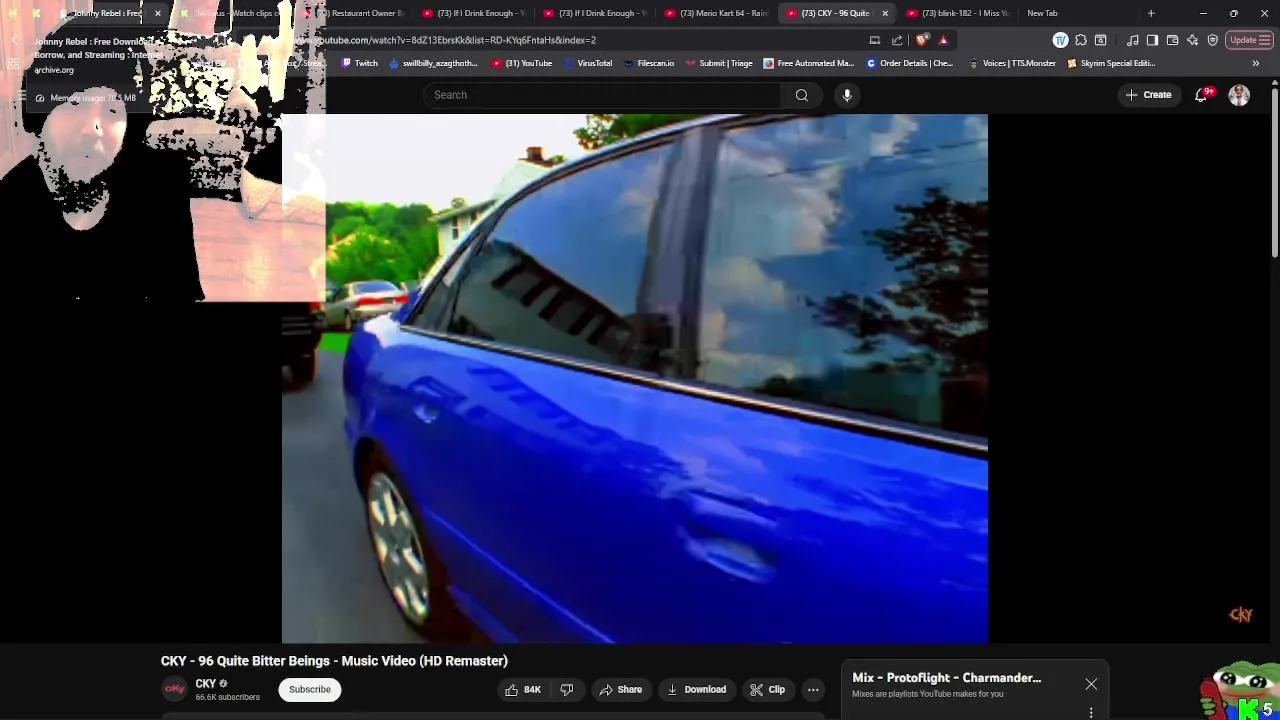Like the video with the 84K thumbs-up

click(523, 689)
